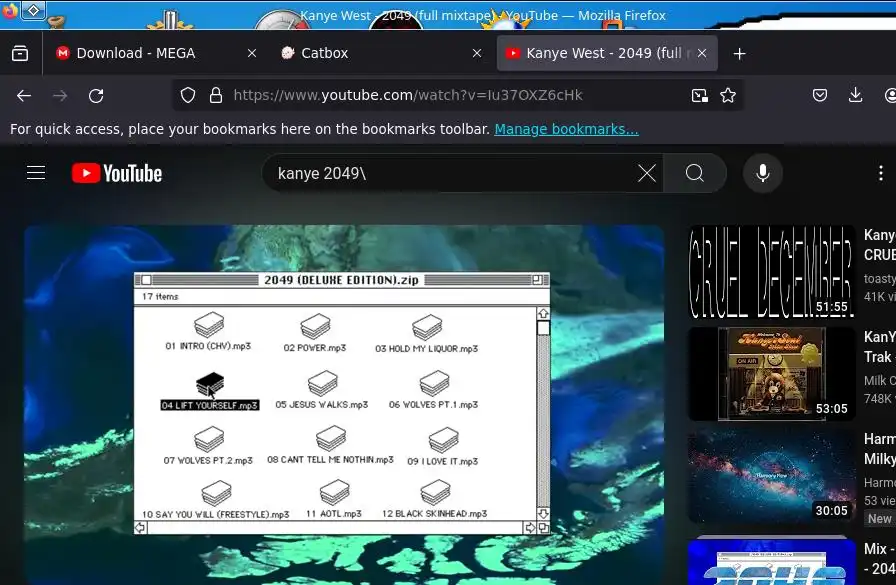Screen dimensions: 896x585
Task: Click the zip window's scroll down arrow
Action: point(543,514)
